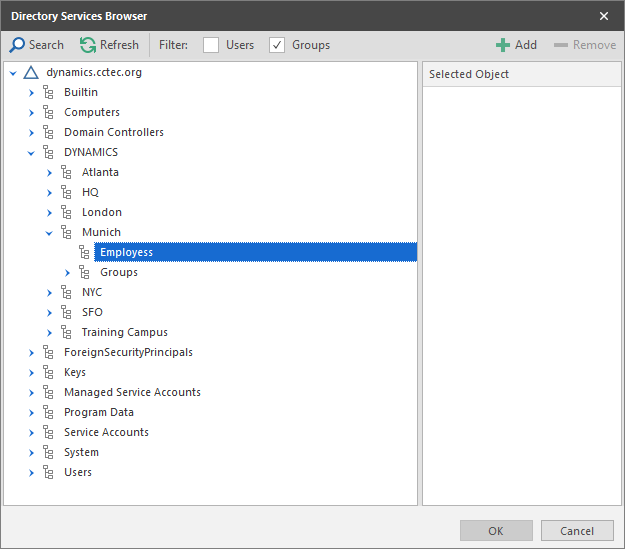Image resolution: width=625 pixels, height=549 pixels.
Task: Select the Employess tree item
Action: point(256,252)
